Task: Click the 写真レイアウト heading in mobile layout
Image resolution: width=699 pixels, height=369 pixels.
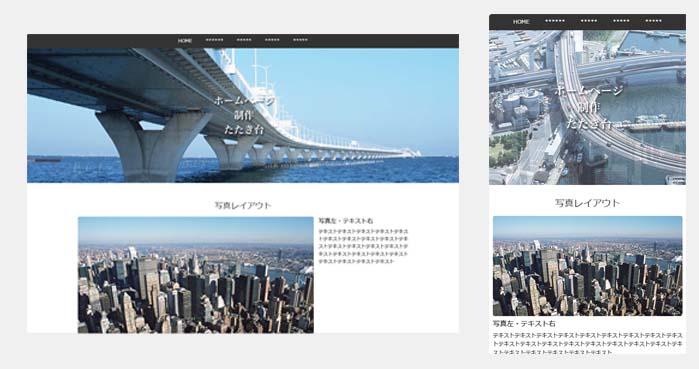Action: tap(588, 203)
